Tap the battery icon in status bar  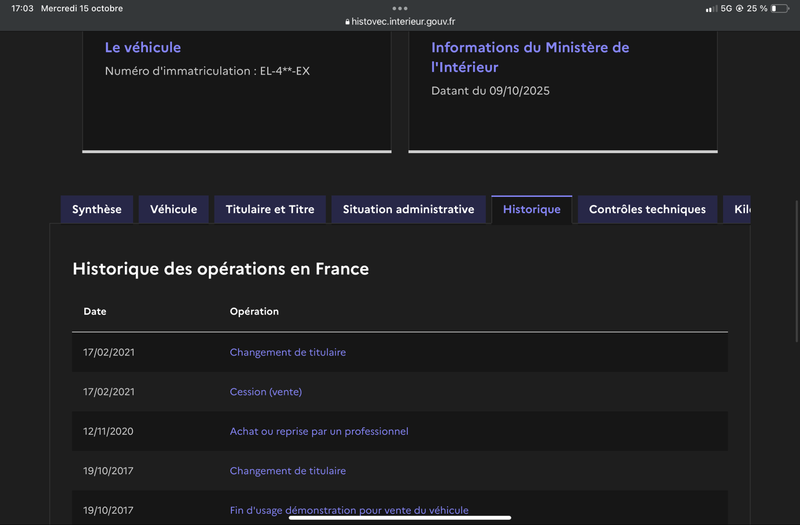click(780, 8)
